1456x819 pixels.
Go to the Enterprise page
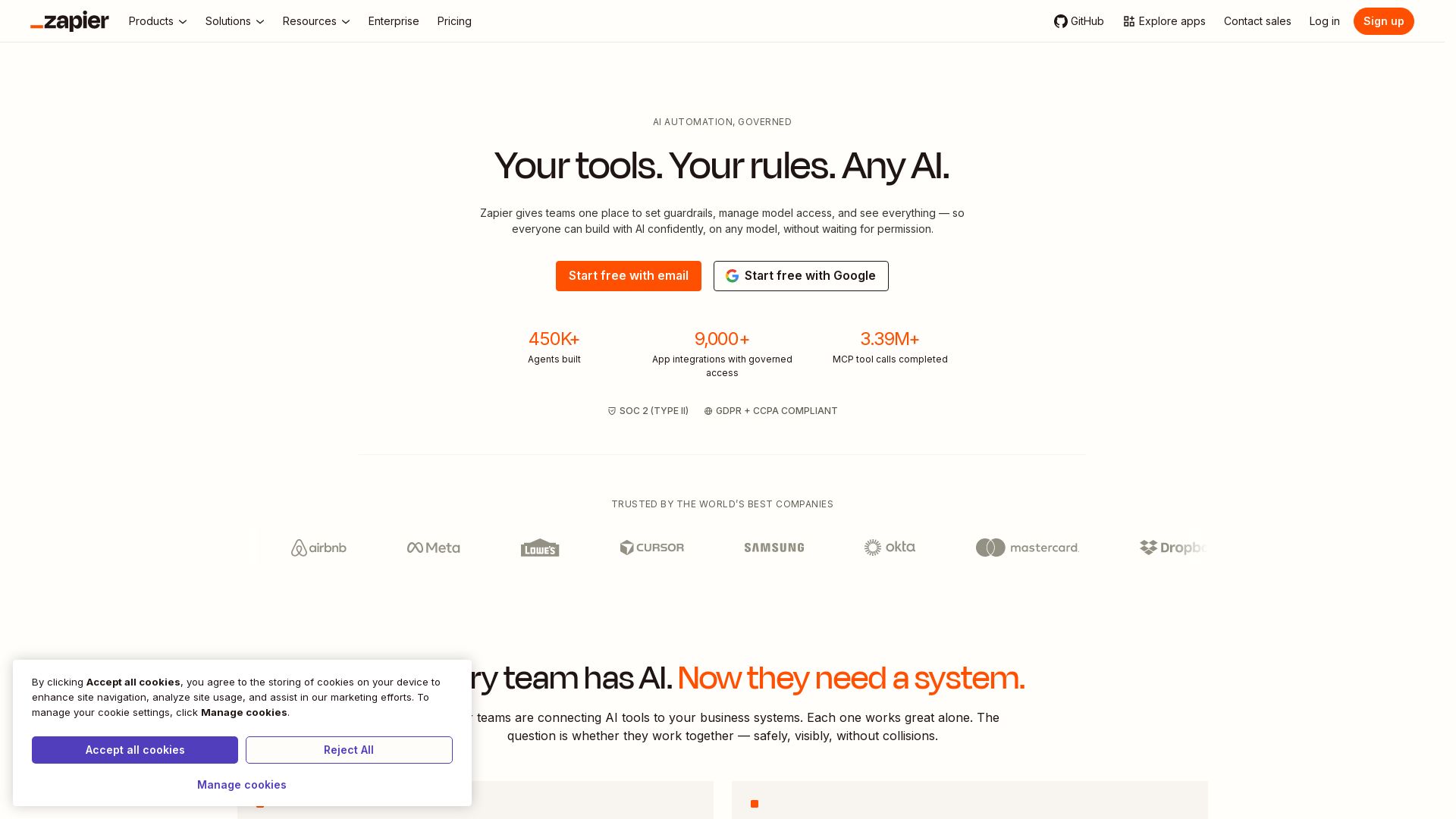click(x=394, y=21)
